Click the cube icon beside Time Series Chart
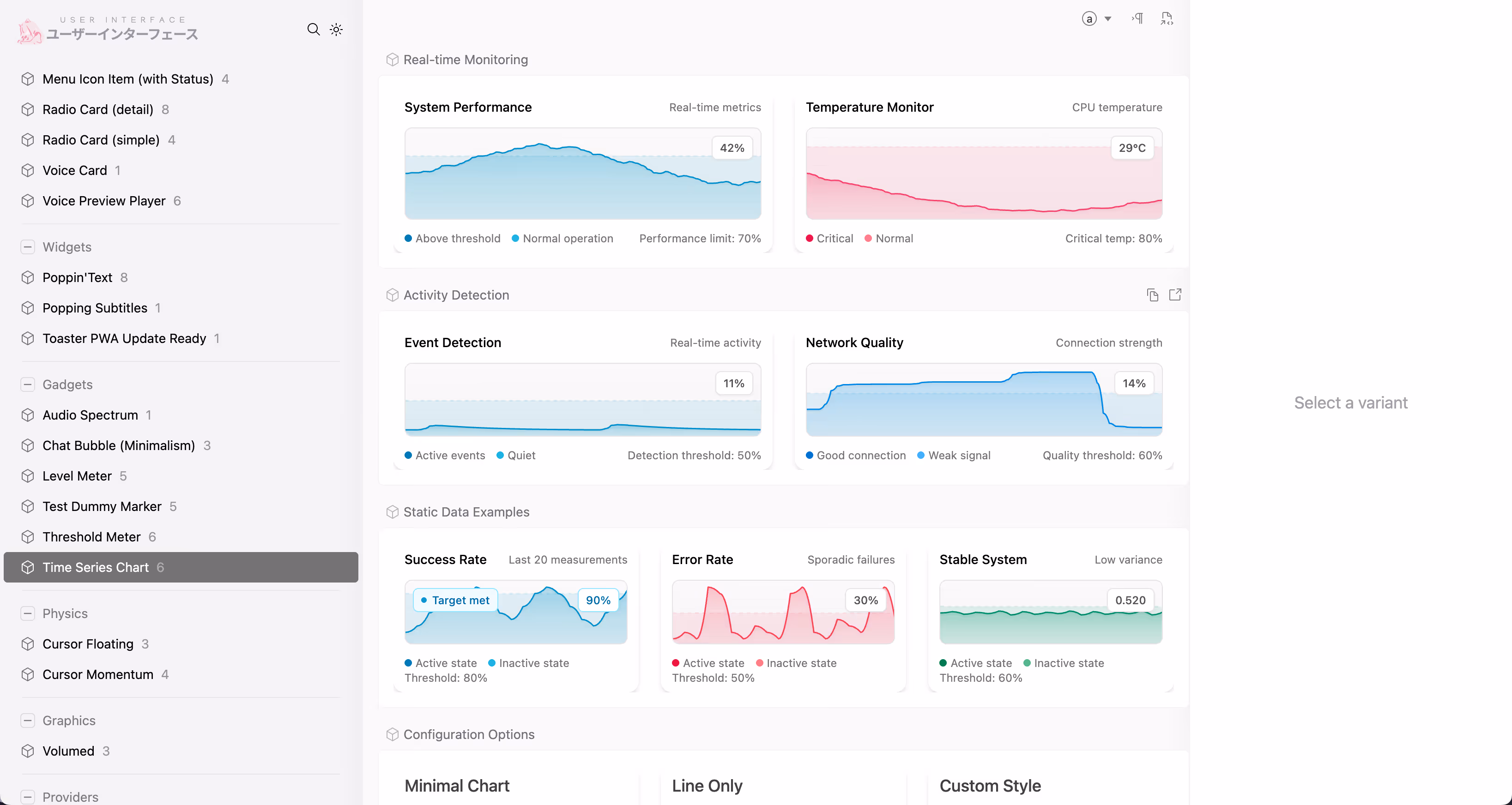 click(x=28, y=567)
